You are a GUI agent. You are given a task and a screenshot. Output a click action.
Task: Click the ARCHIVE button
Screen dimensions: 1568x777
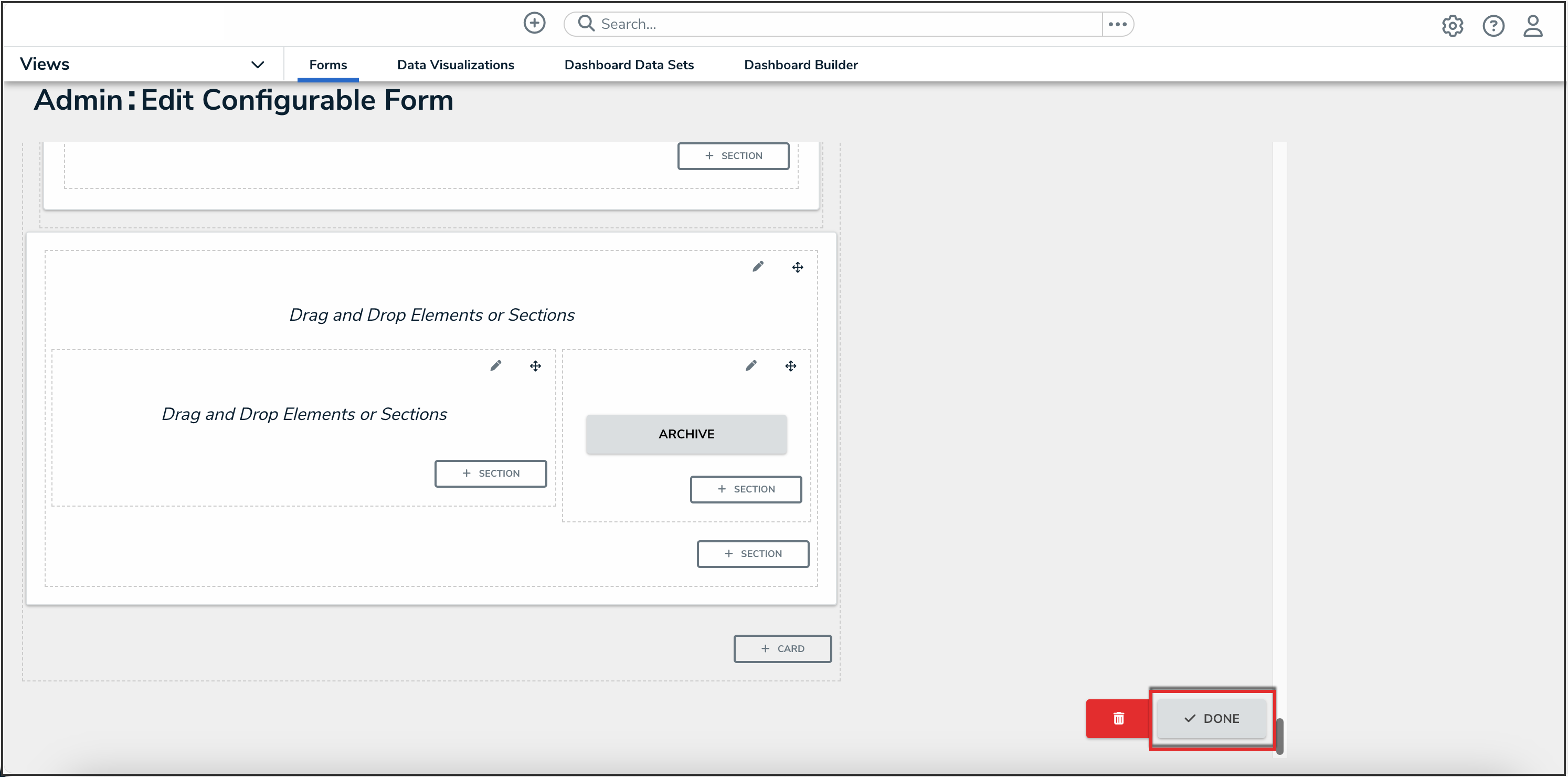coord(685,434)
